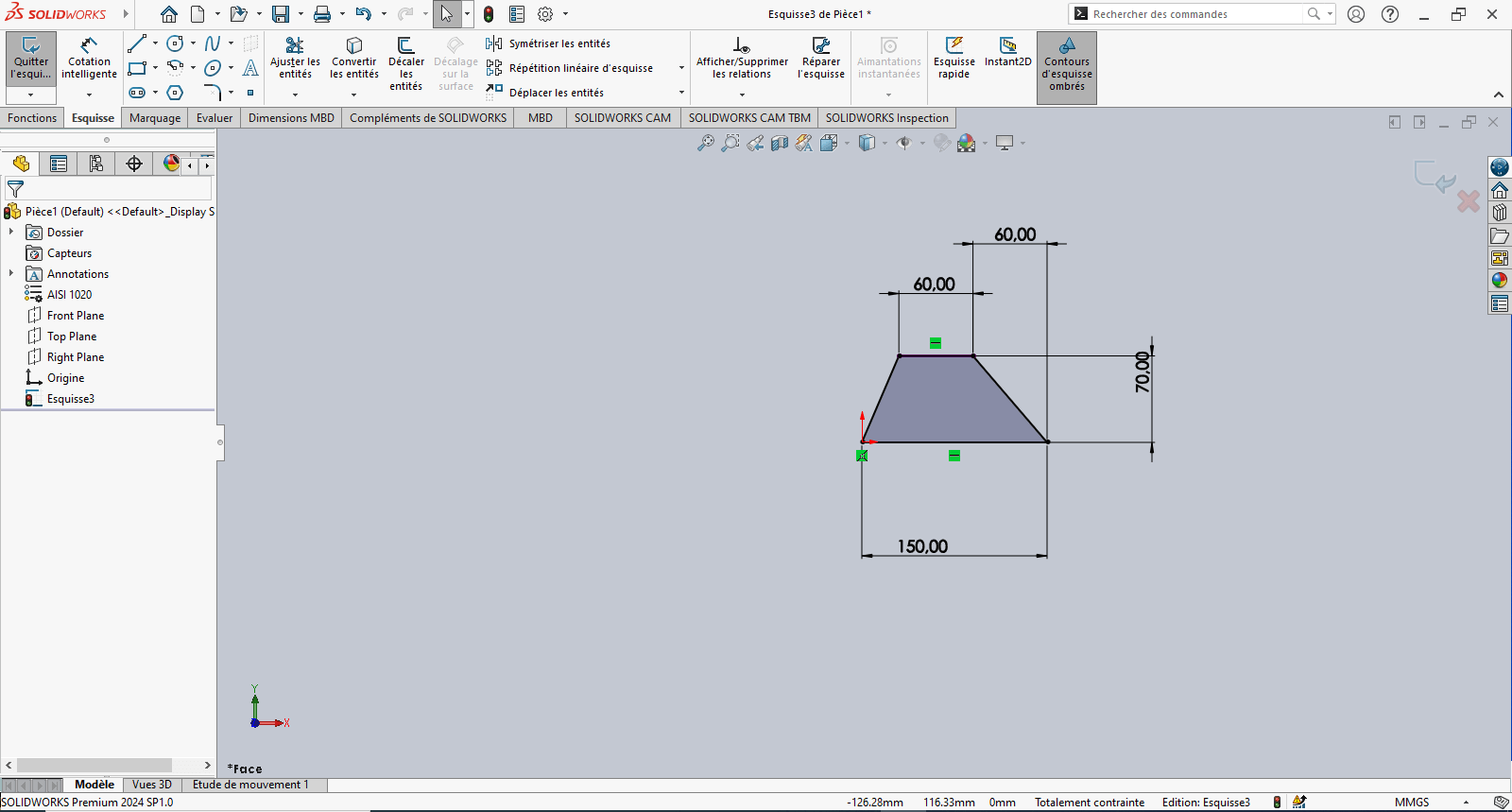Screen dimensions: 1512x812
Task: Select the Line sketch tool
Action: pyautogui.click(x=137, y=43)
